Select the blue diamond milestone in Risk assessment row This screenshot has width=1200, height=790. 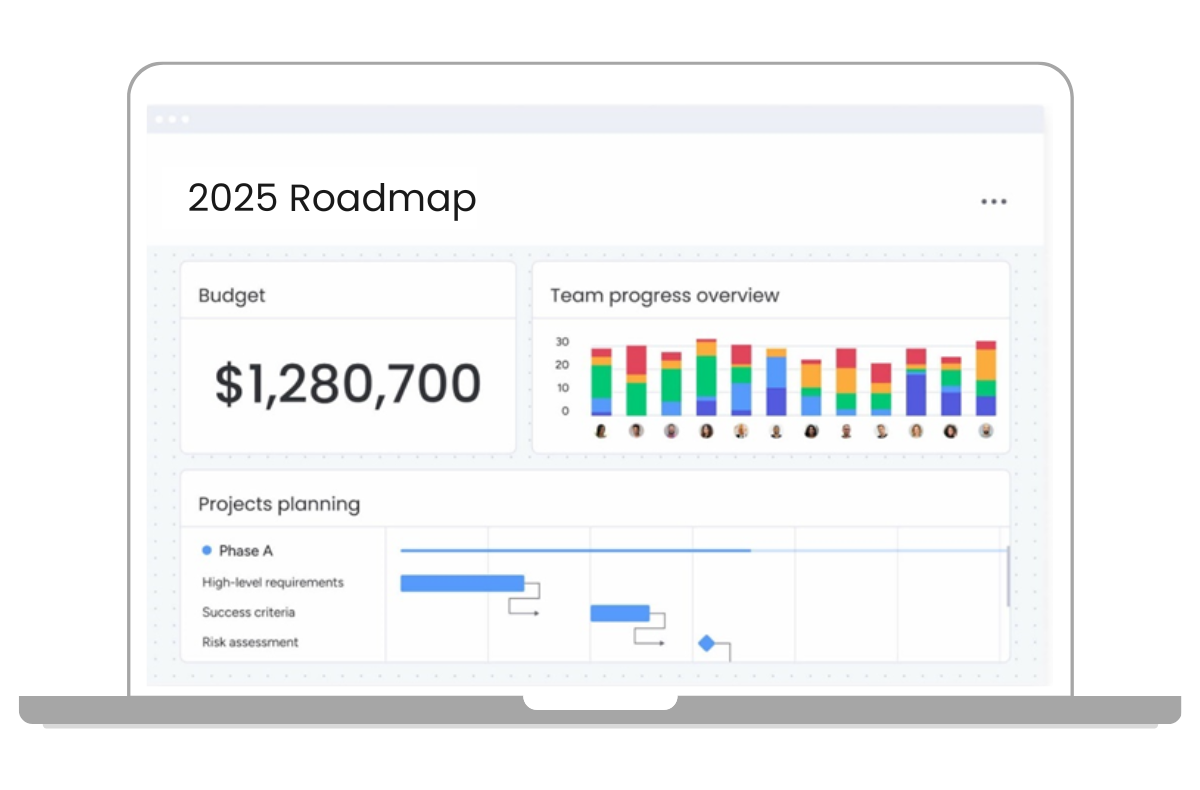(706, 643)
